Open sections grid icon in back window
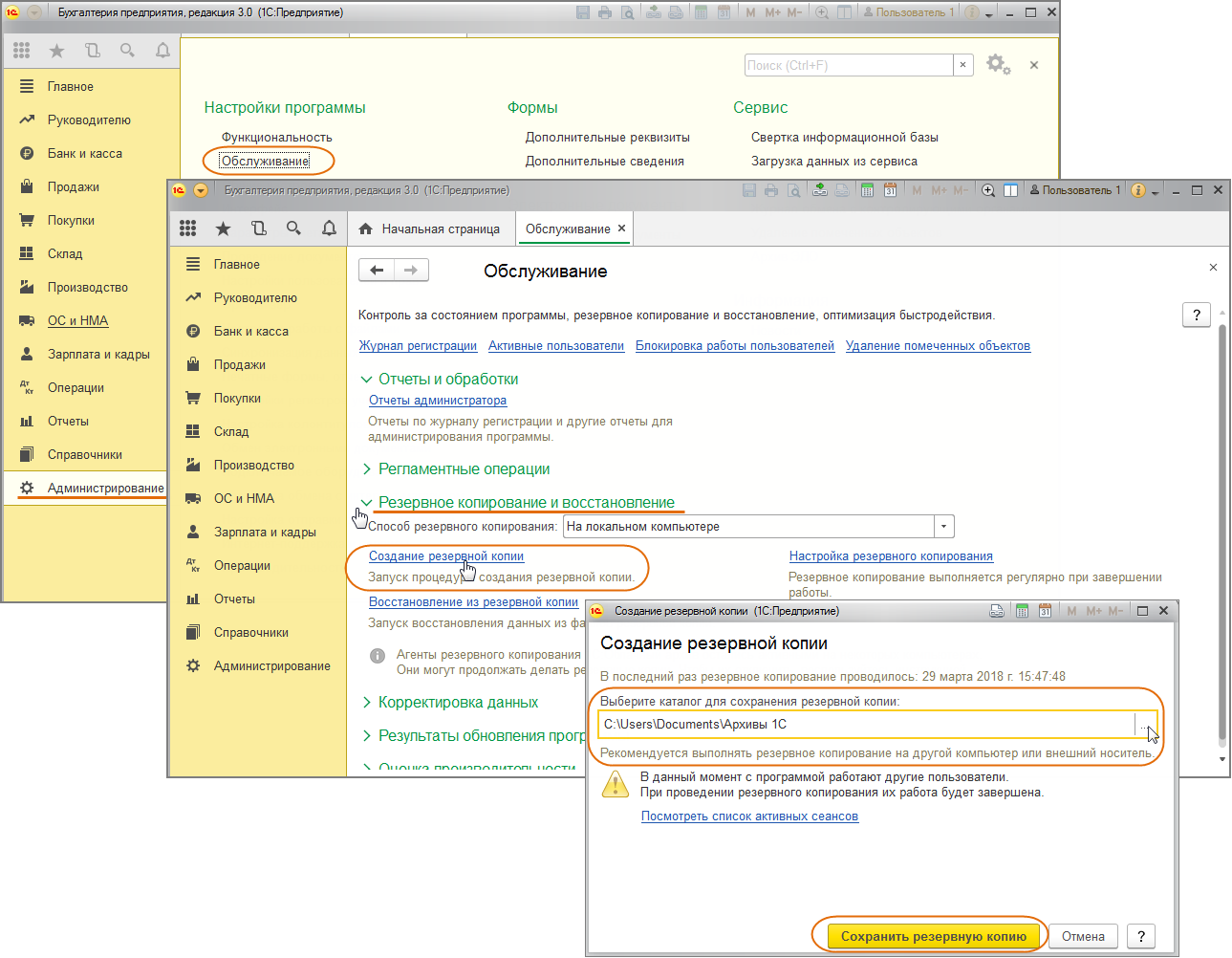The width and height of the screenshot is (1232, 958). click(22, 51)
